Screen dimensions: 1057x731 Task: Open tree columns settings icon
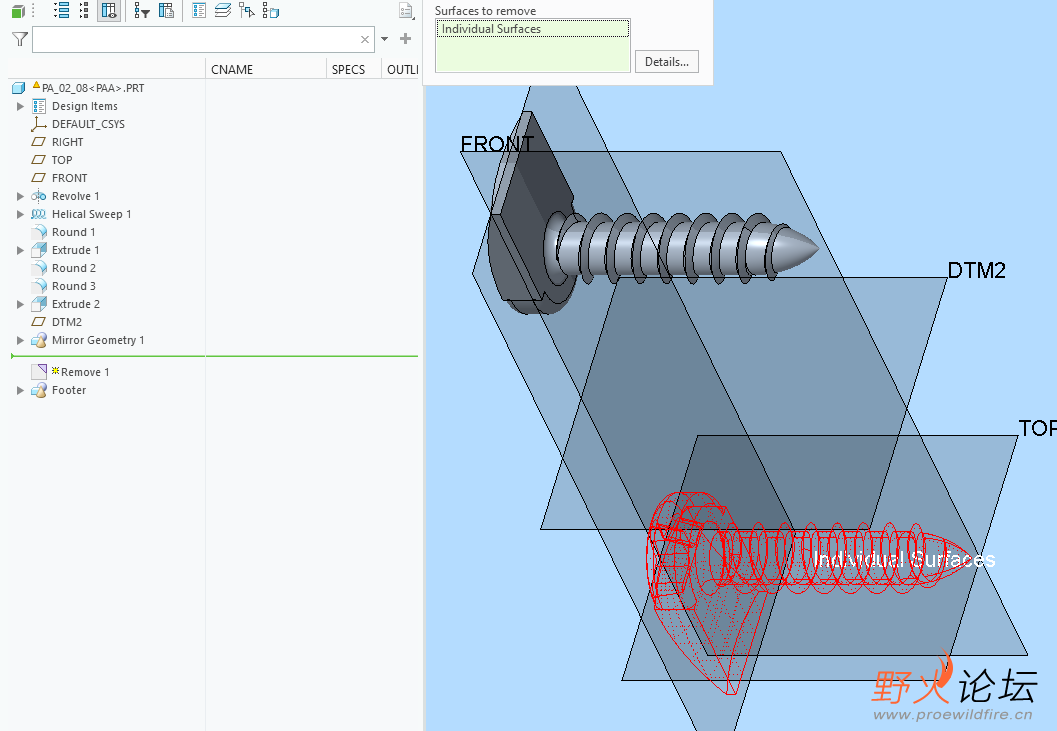coord(166,10)
